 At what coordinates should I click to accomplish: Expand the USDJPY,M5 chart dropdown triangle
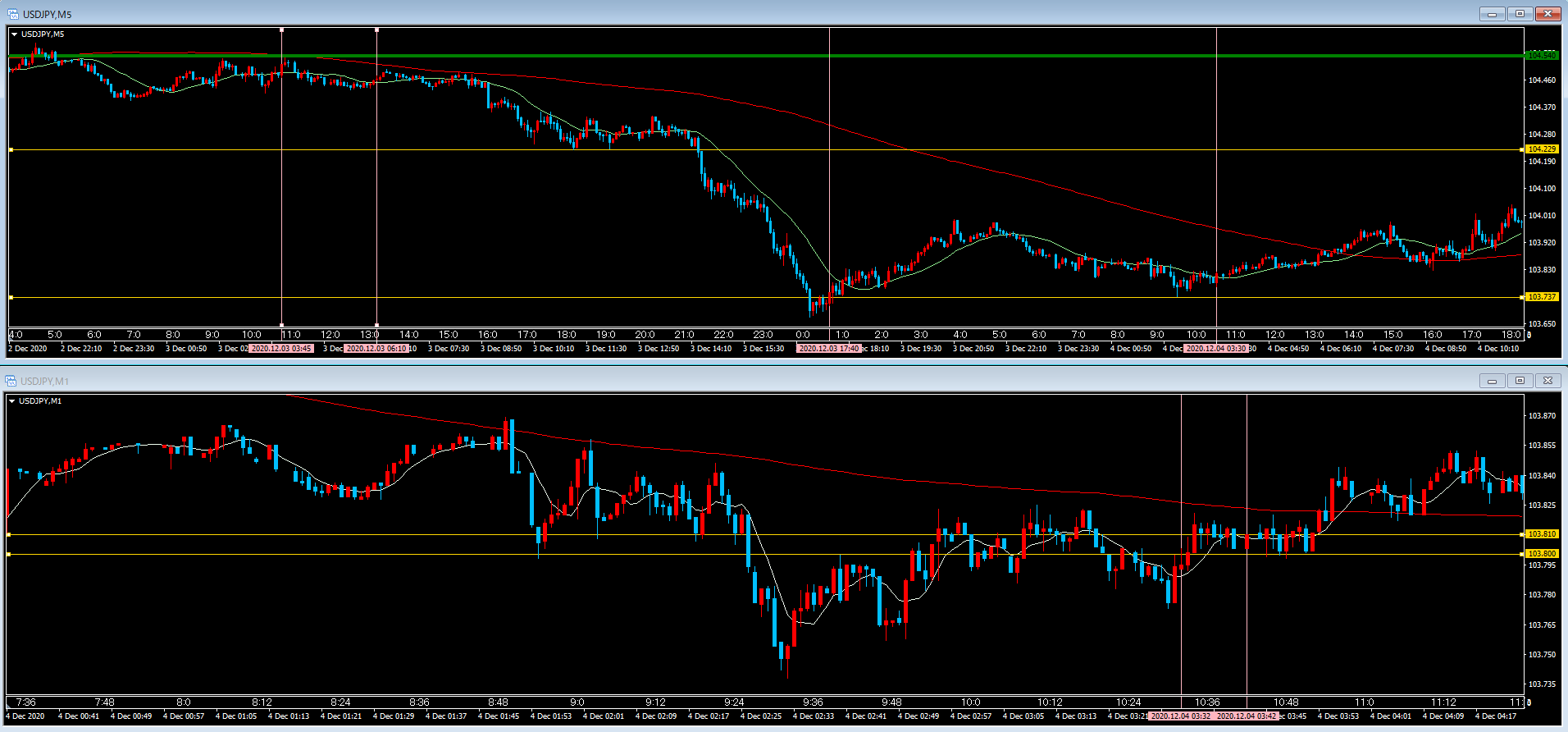pyautogui.click(x=14, y=34)
